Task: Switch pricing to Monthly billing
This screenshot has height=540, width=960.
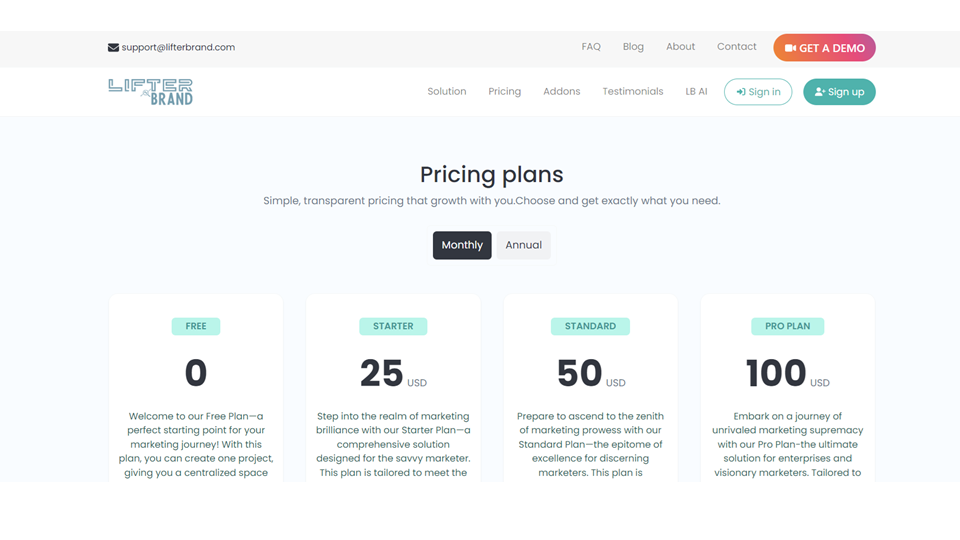Action: tap(462, 245)
